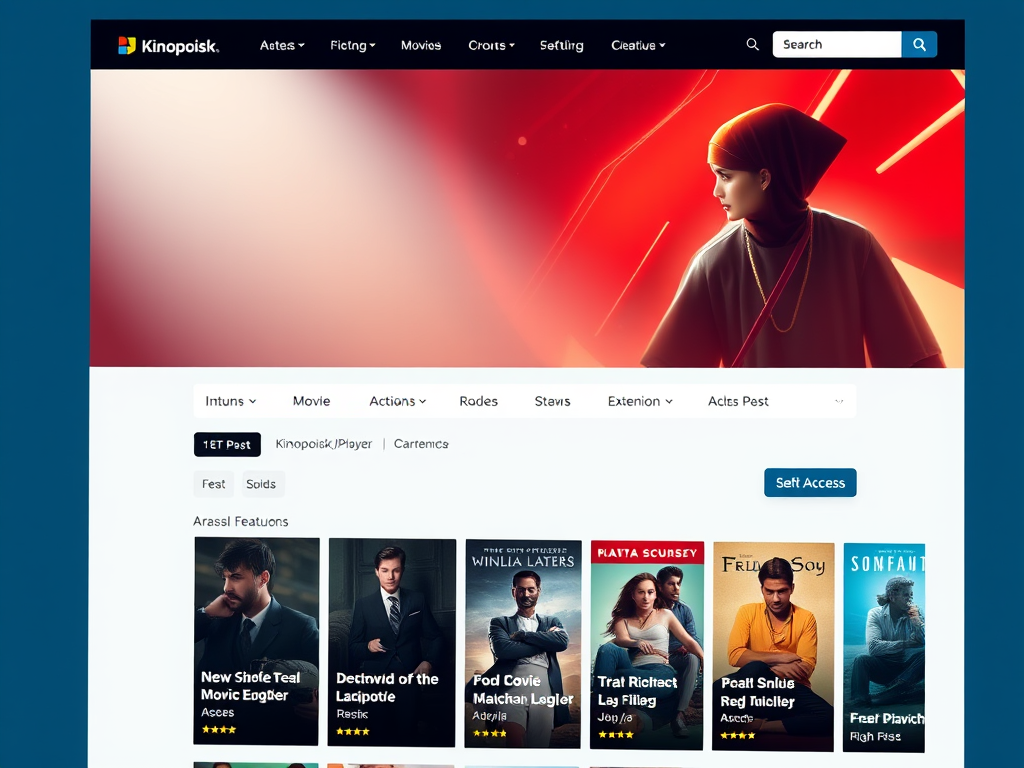Click the Seft Access button
This screenshot has height=768, width=1024.
810,483
